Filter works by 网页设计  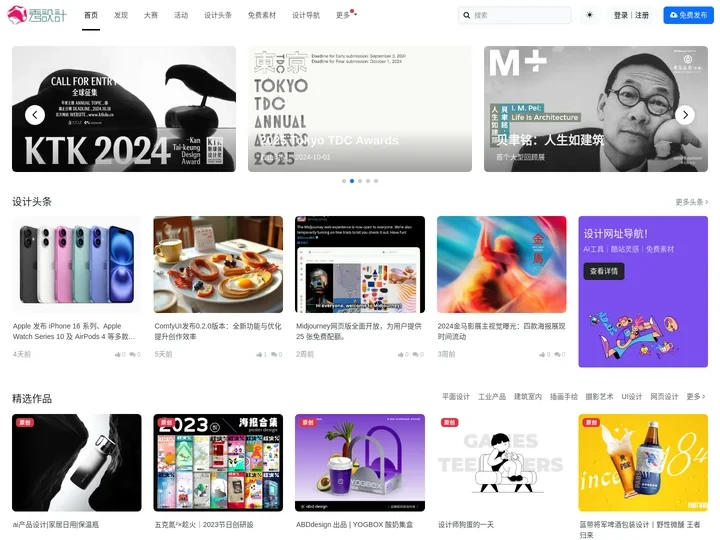click(664, 397)
